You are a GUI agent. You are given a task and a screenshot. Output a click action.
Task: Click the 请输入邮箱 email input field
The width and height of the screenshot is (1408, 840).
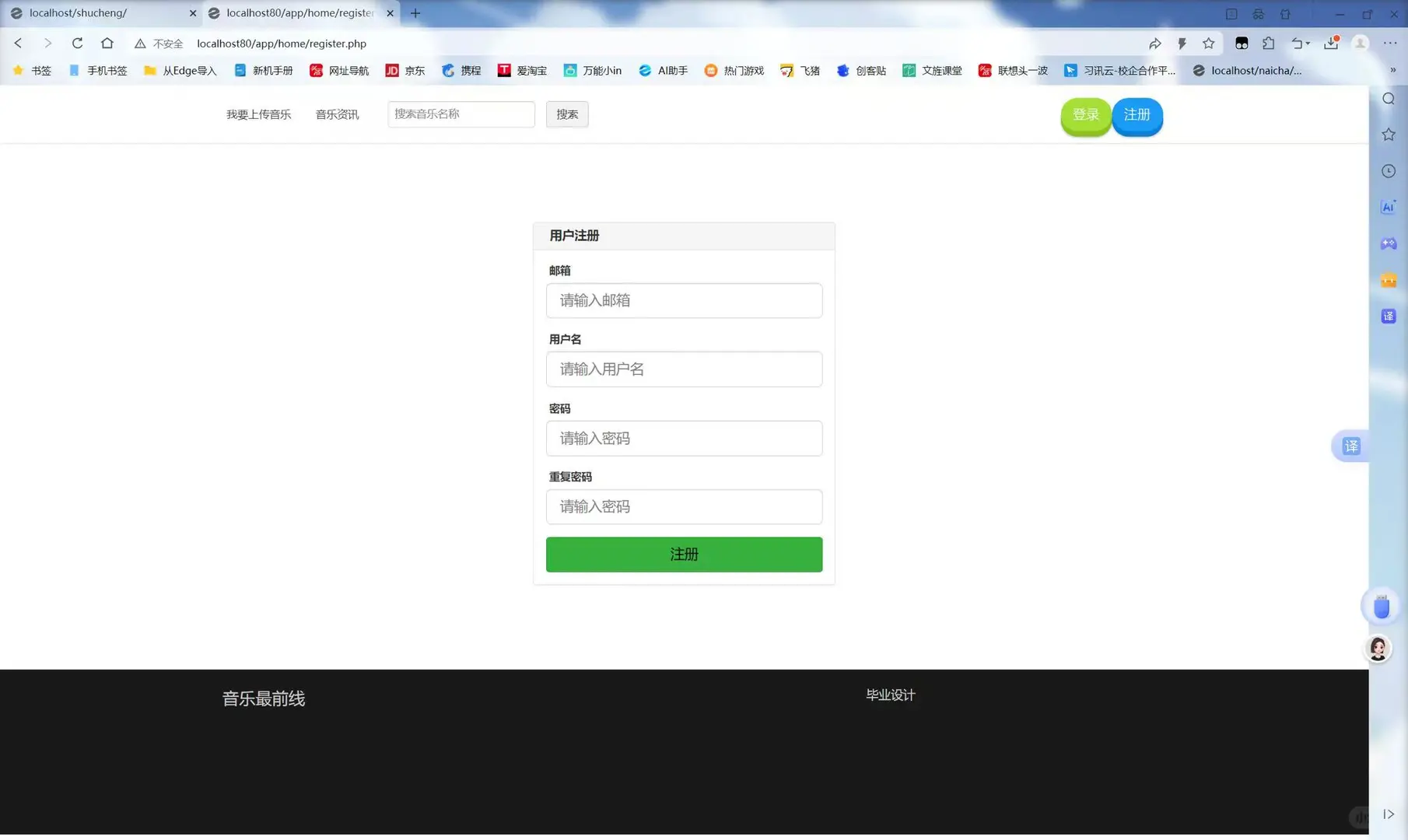684,300
